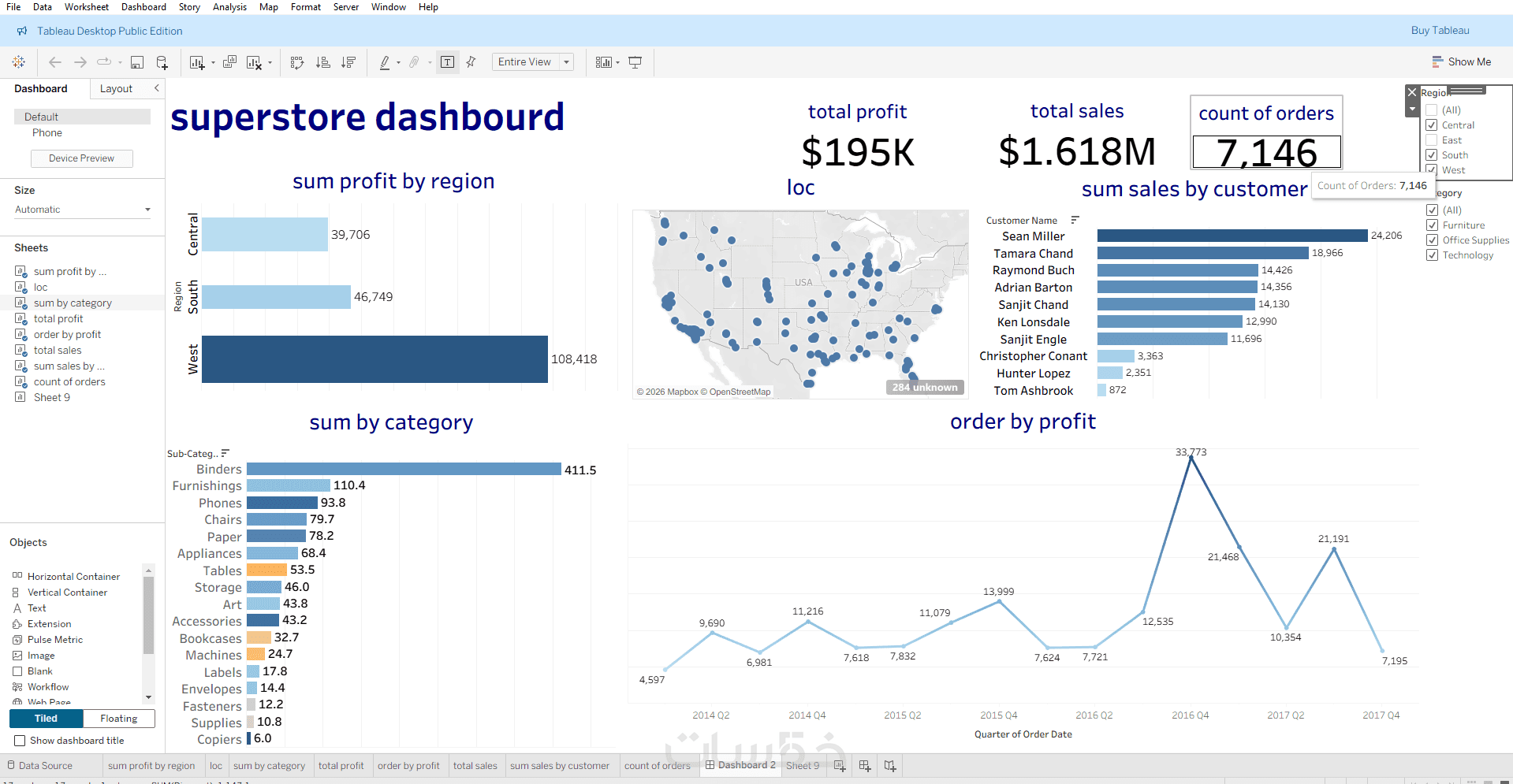
Task: Click the Device Preview button
Action: pyautogui.click(x=82, y=158)
